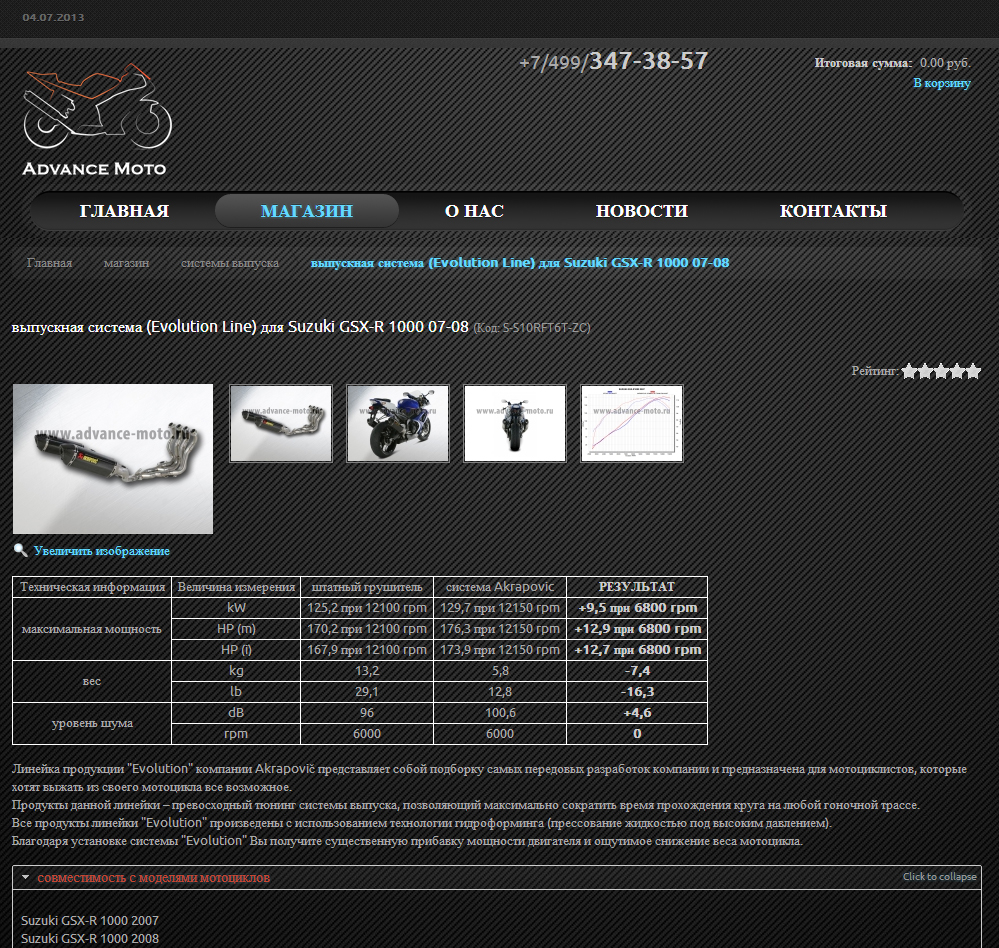Open the main exhaust product image
The height and width of the screenshot is (948, 999).
(113, 459)
